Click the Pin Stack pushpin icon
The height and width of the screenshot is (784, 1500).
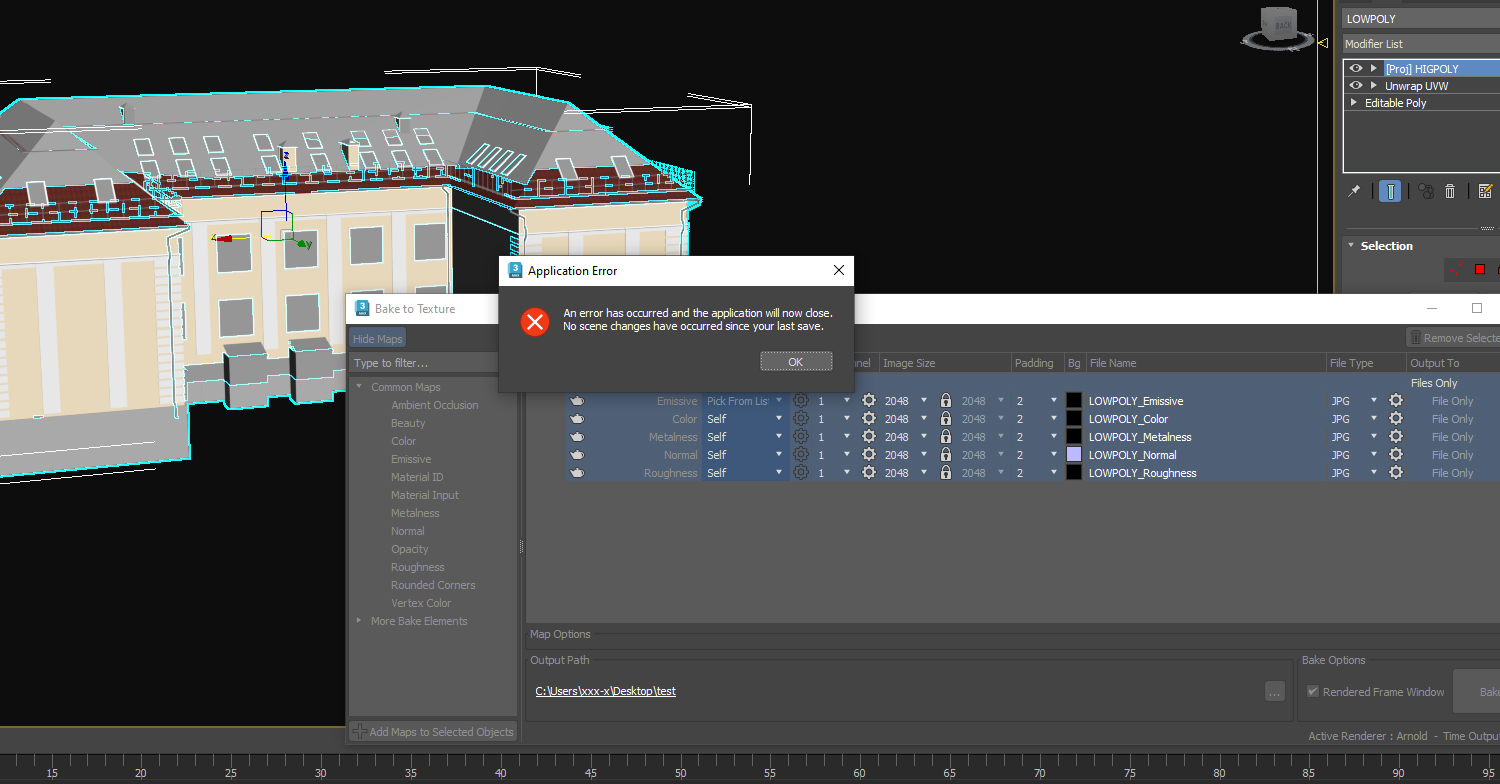(x=1354, y=191)
